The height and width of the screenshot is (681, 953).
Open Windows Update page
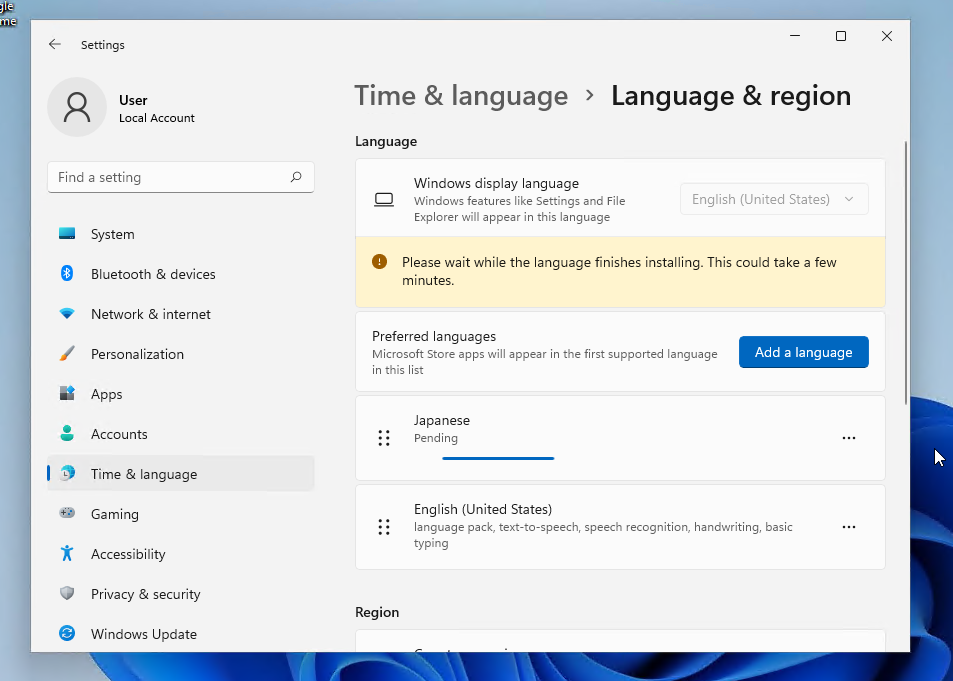pos(143,634)
